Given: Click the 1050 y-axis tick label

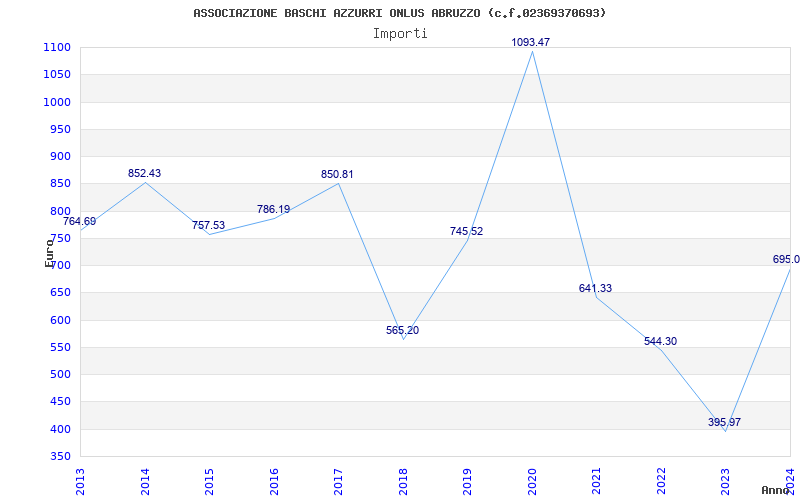Looking at the screenshot, I should coord(58,75).
